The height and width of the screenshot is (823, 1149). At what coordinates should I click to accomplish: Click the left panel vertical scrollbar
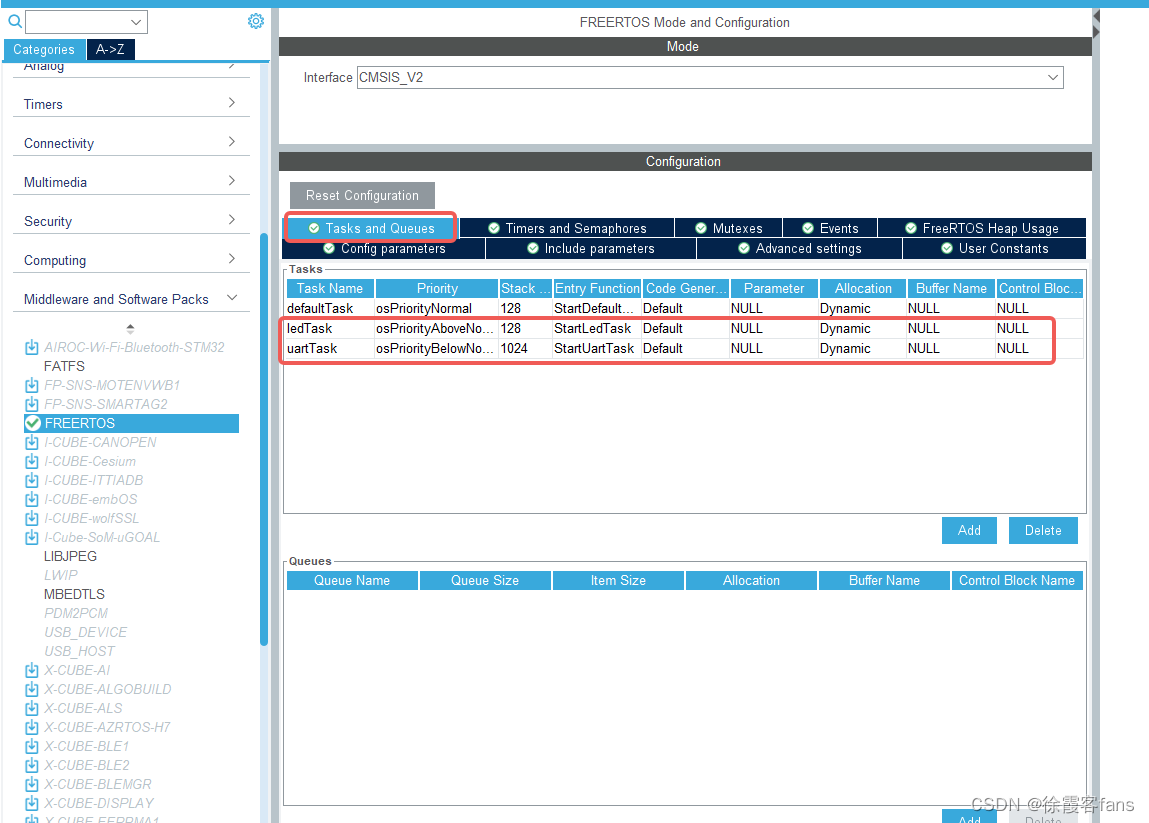(x=264, y=440)
